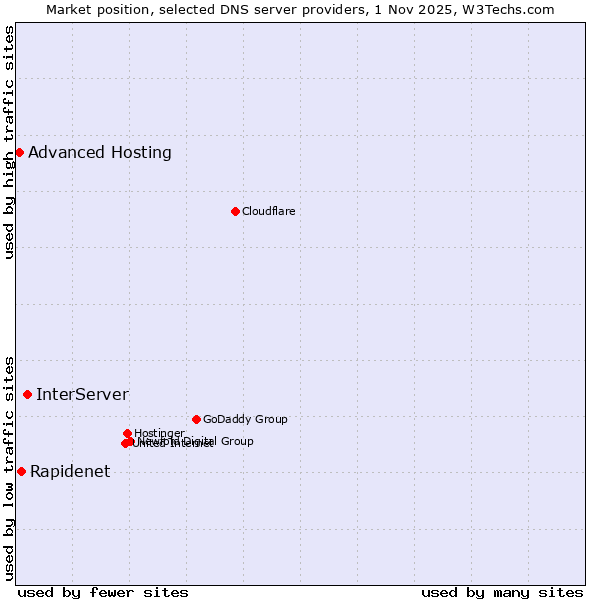
Task: Click the Advanced Hosting red marker
Action: point(19,152)
